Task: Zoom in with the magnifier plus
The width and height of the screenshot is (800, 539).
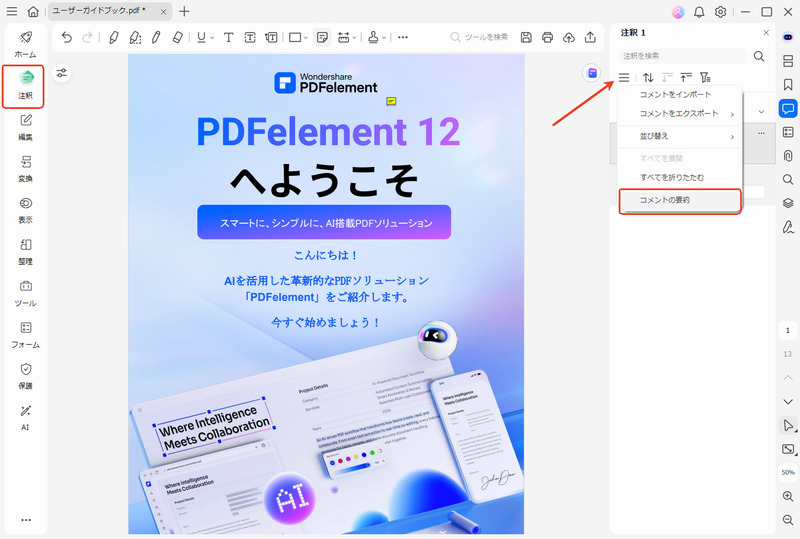Action: [x=788, y=496]
